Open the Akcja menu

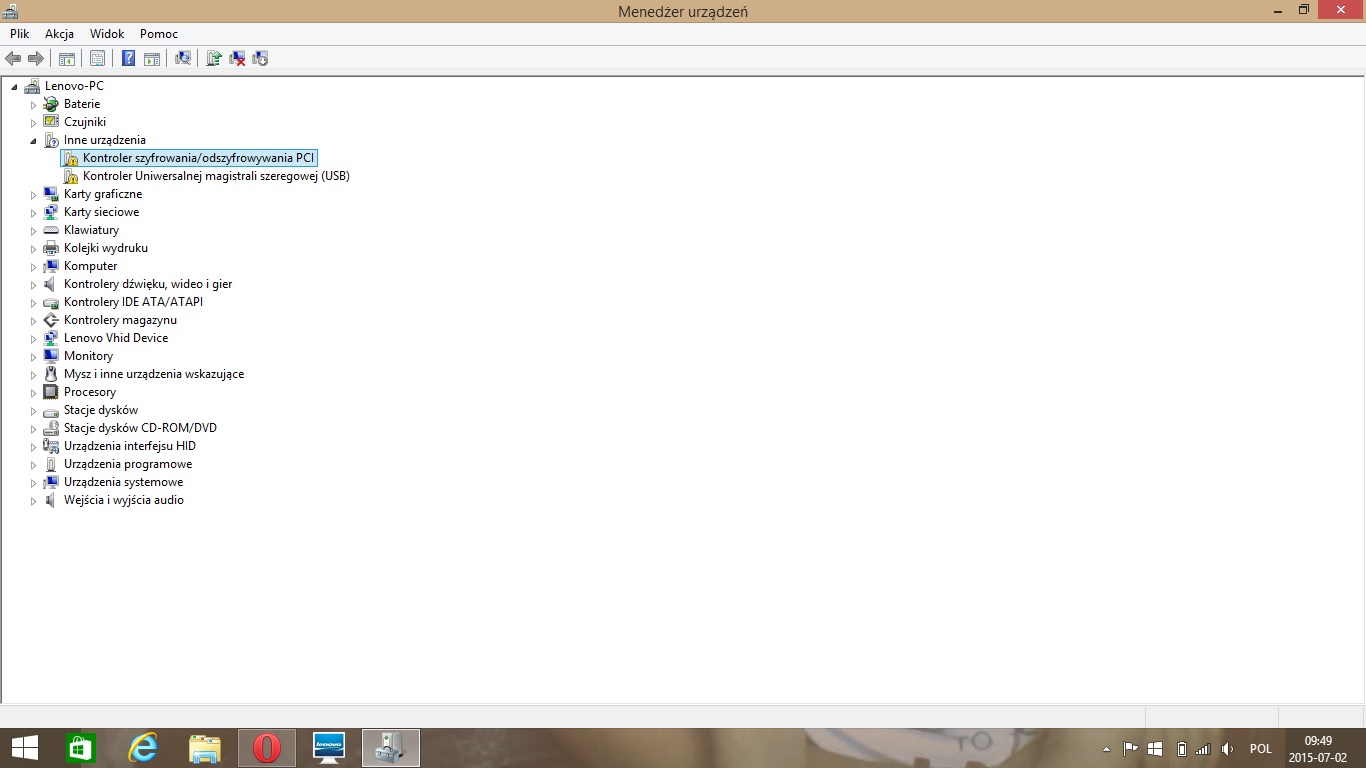[x=59, y=34]
